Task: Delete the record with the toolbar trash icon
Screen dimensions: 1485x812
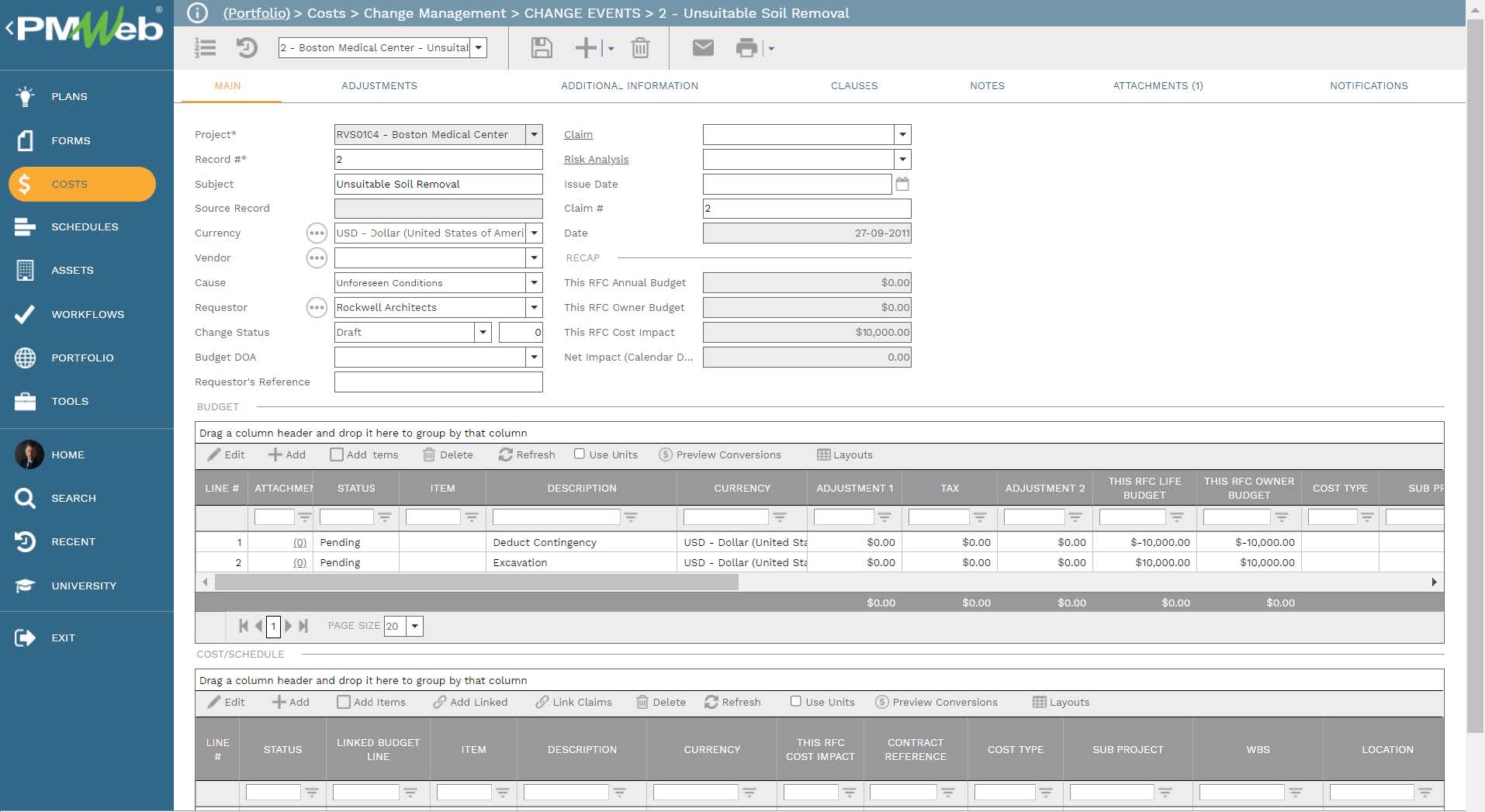Action: pyautogui.click(x=640, y=48)
